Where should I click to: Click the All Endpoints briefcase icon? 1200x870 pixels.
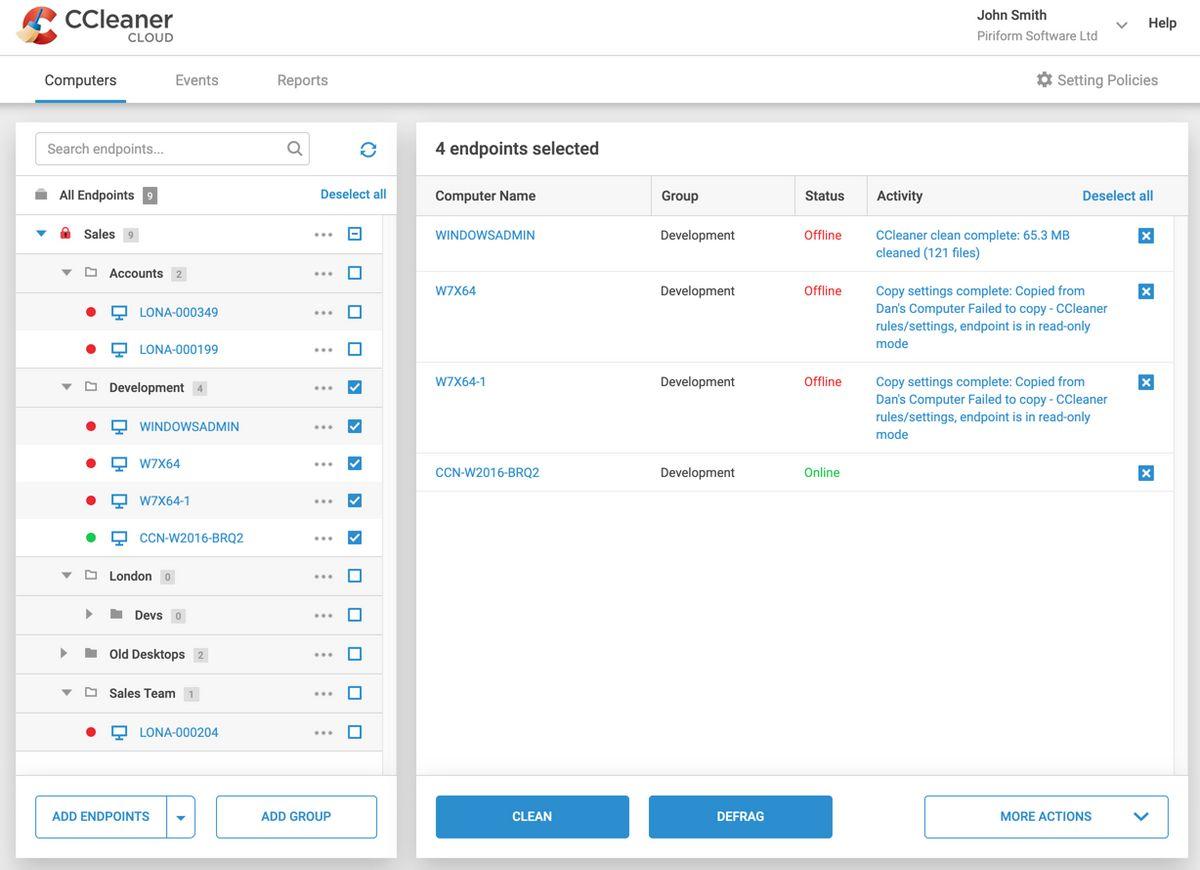click(x=41, y=195)
